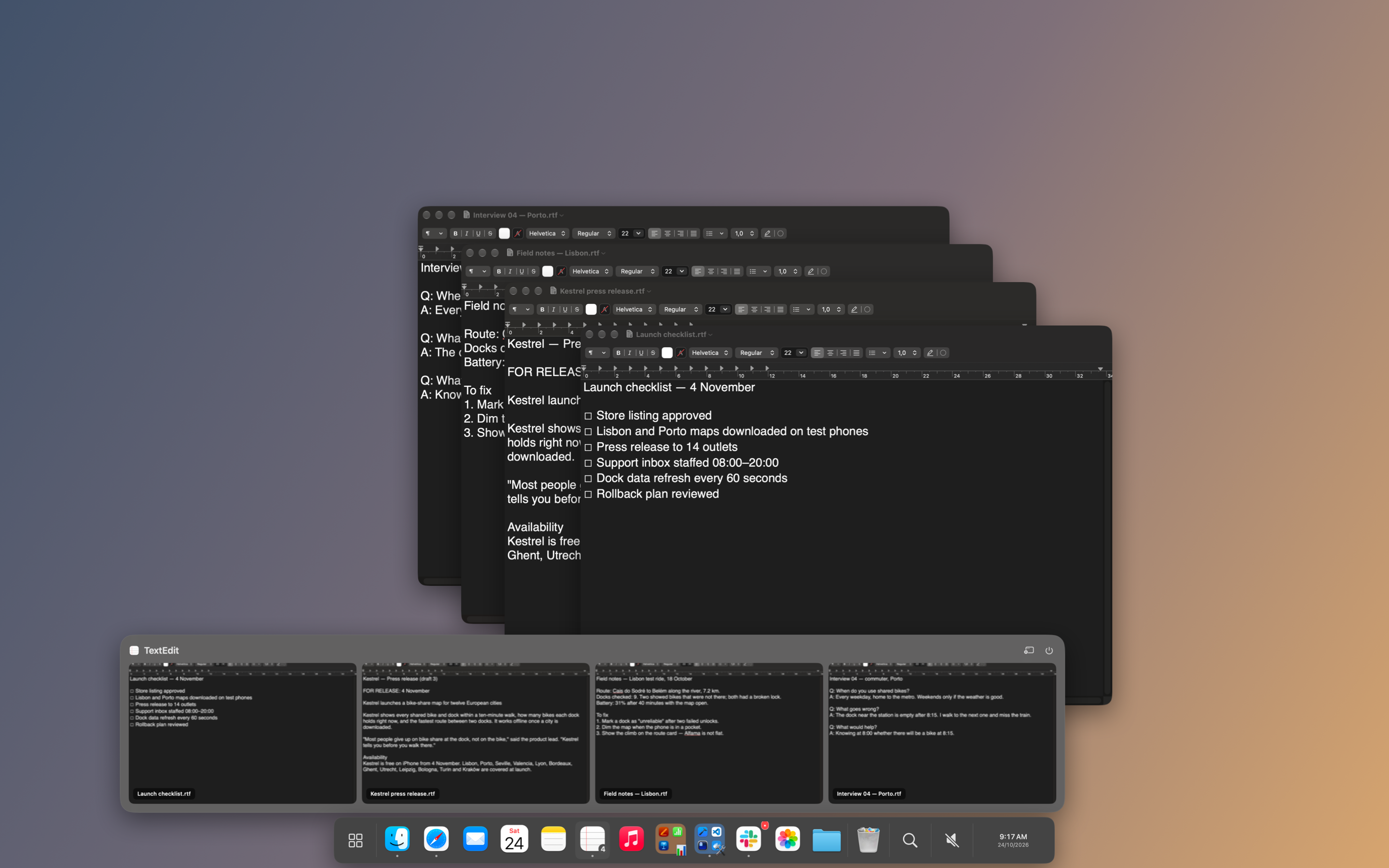Toggle Italic in Kestrel press release window
1389x868 pixels.
553,309
